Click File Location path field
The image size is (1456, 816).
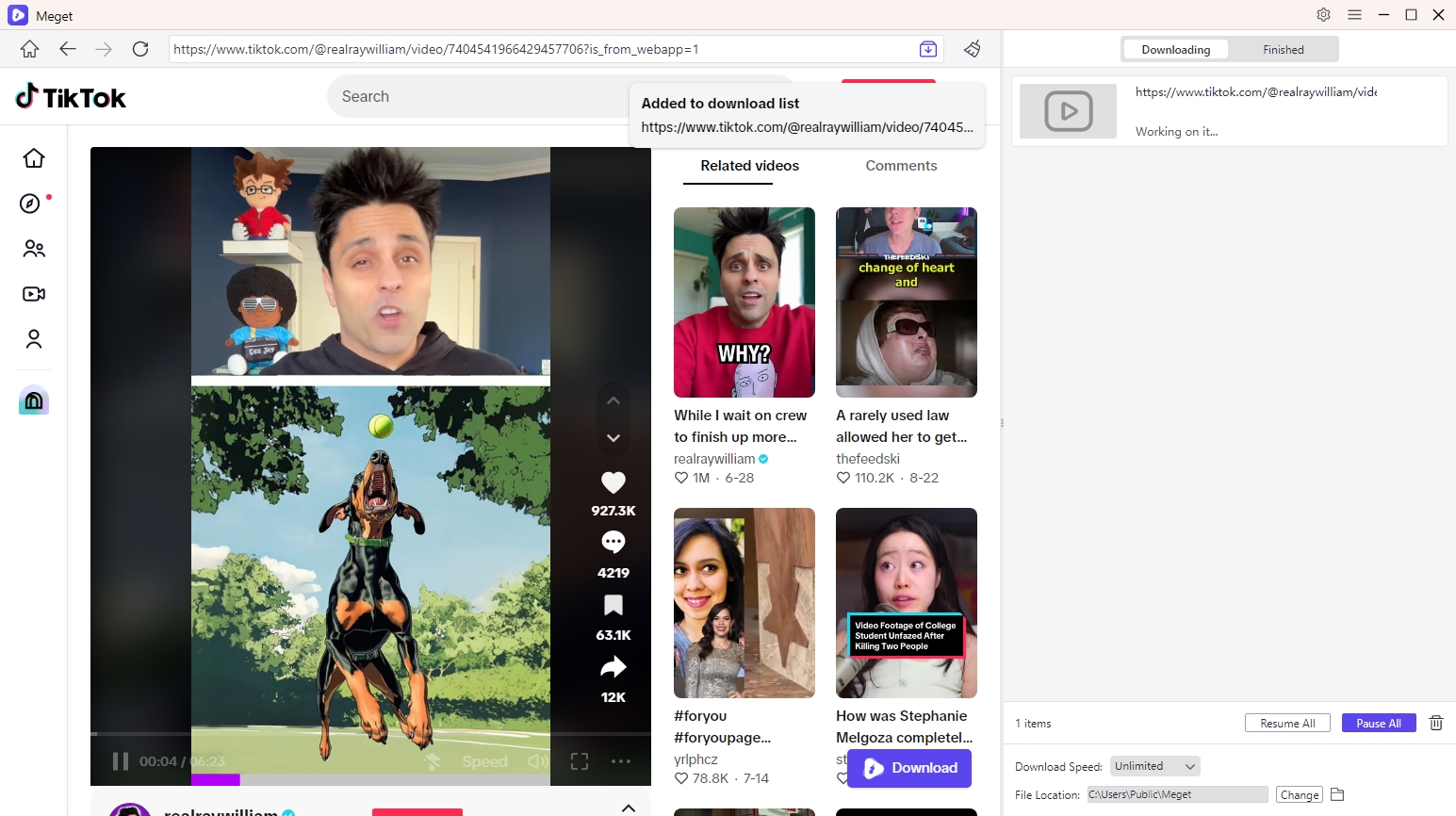point(1177,794)
